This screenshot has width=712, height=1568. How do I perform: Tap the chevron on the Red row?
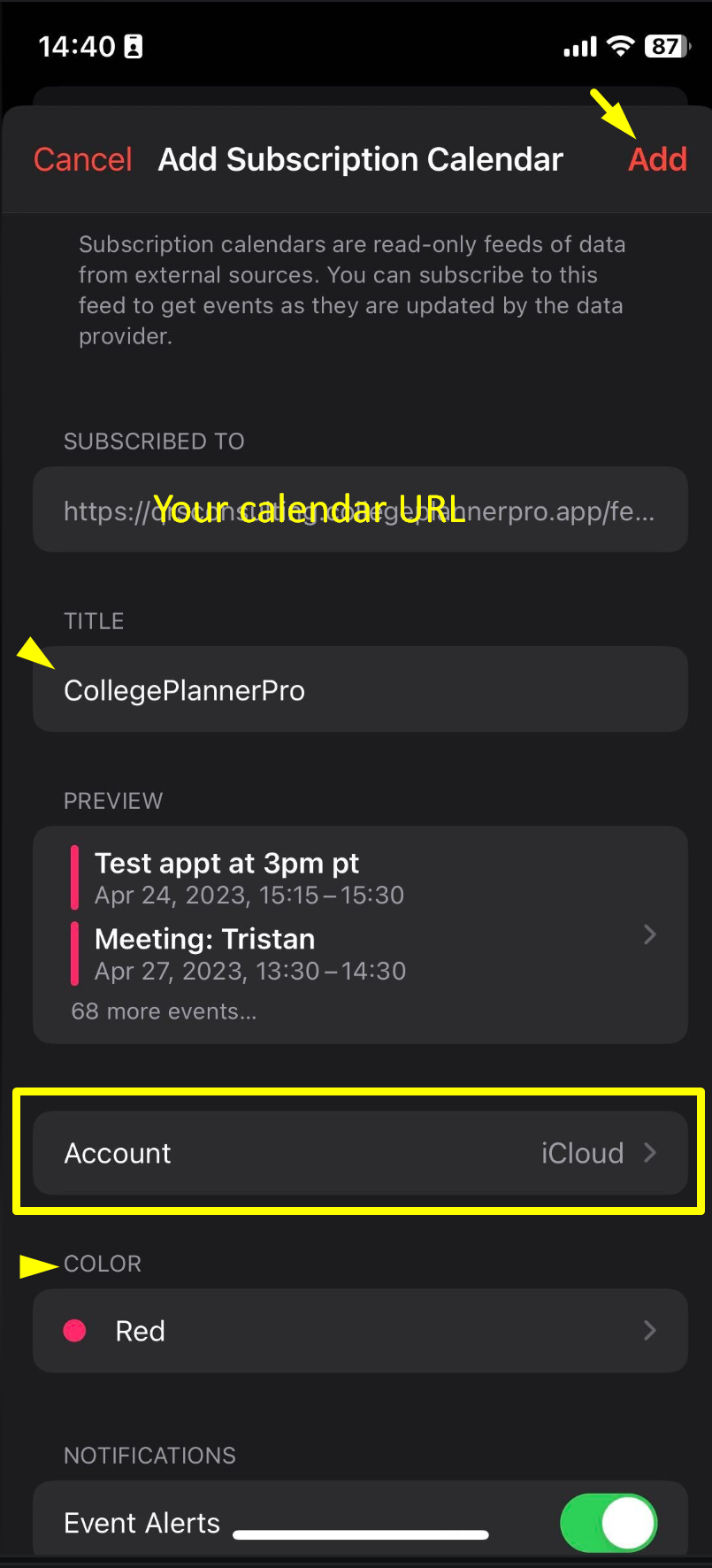point(650,1330)
